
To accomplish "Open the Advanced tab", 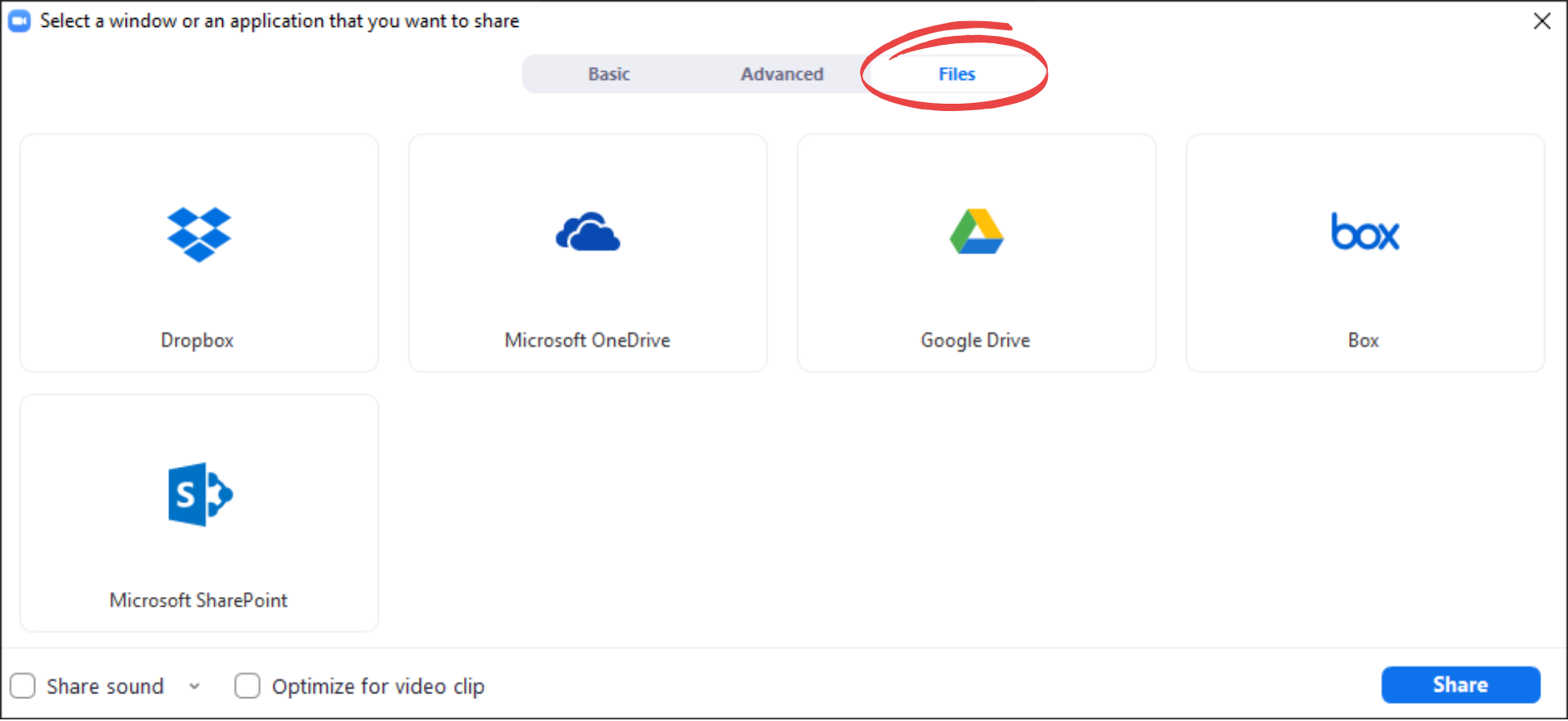I will (x=782, y=74).
